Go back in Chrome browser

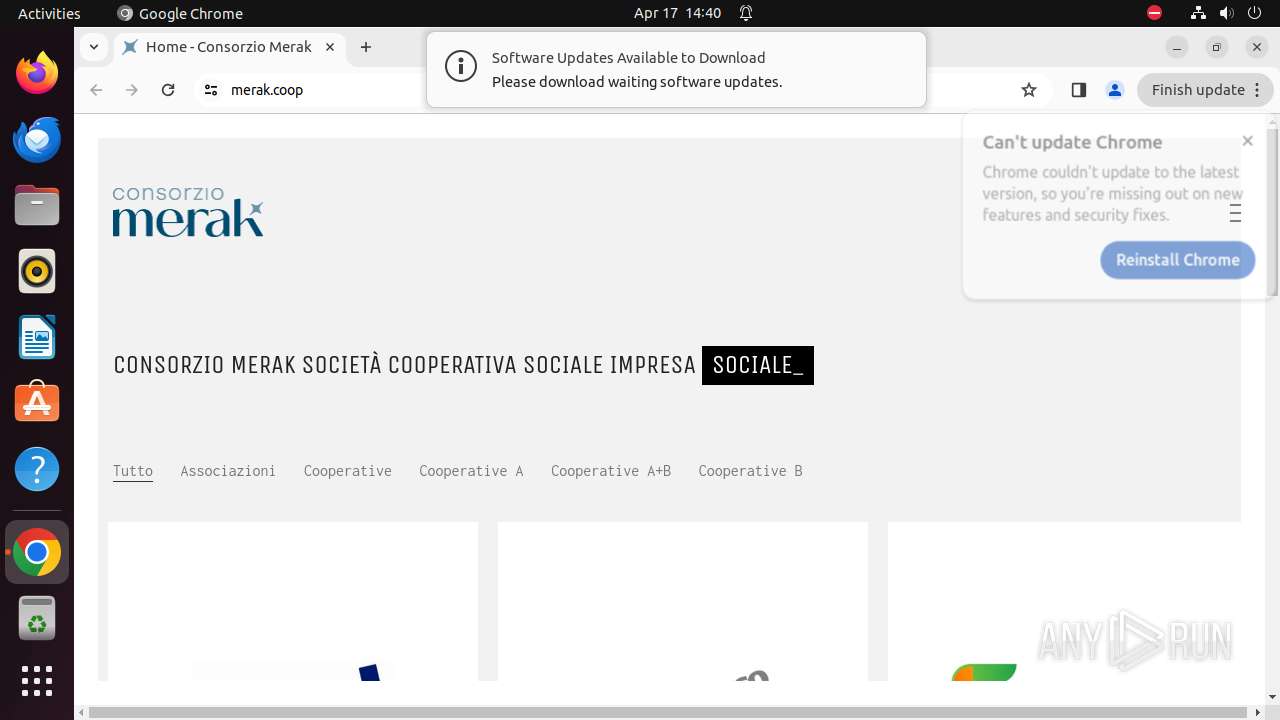(x=96, y=90)
